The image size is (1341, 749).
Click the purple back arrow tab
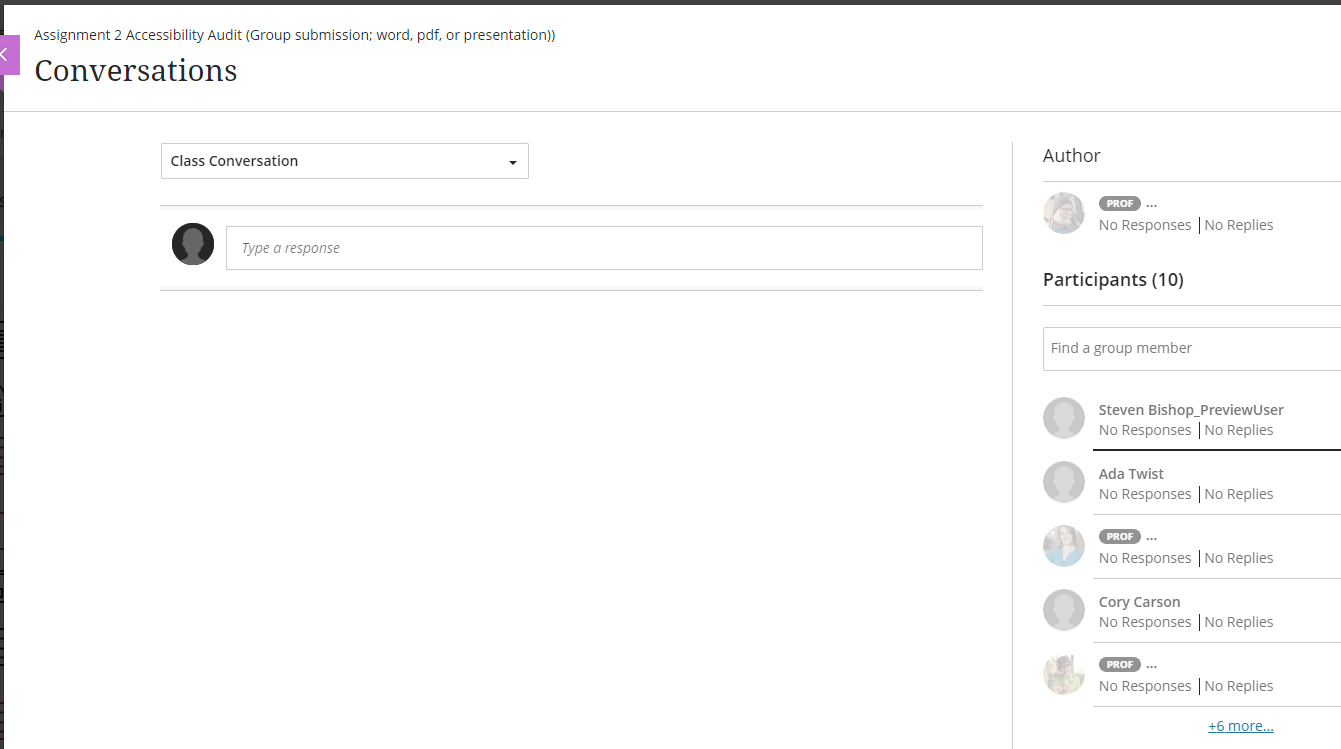pos(9,55)
